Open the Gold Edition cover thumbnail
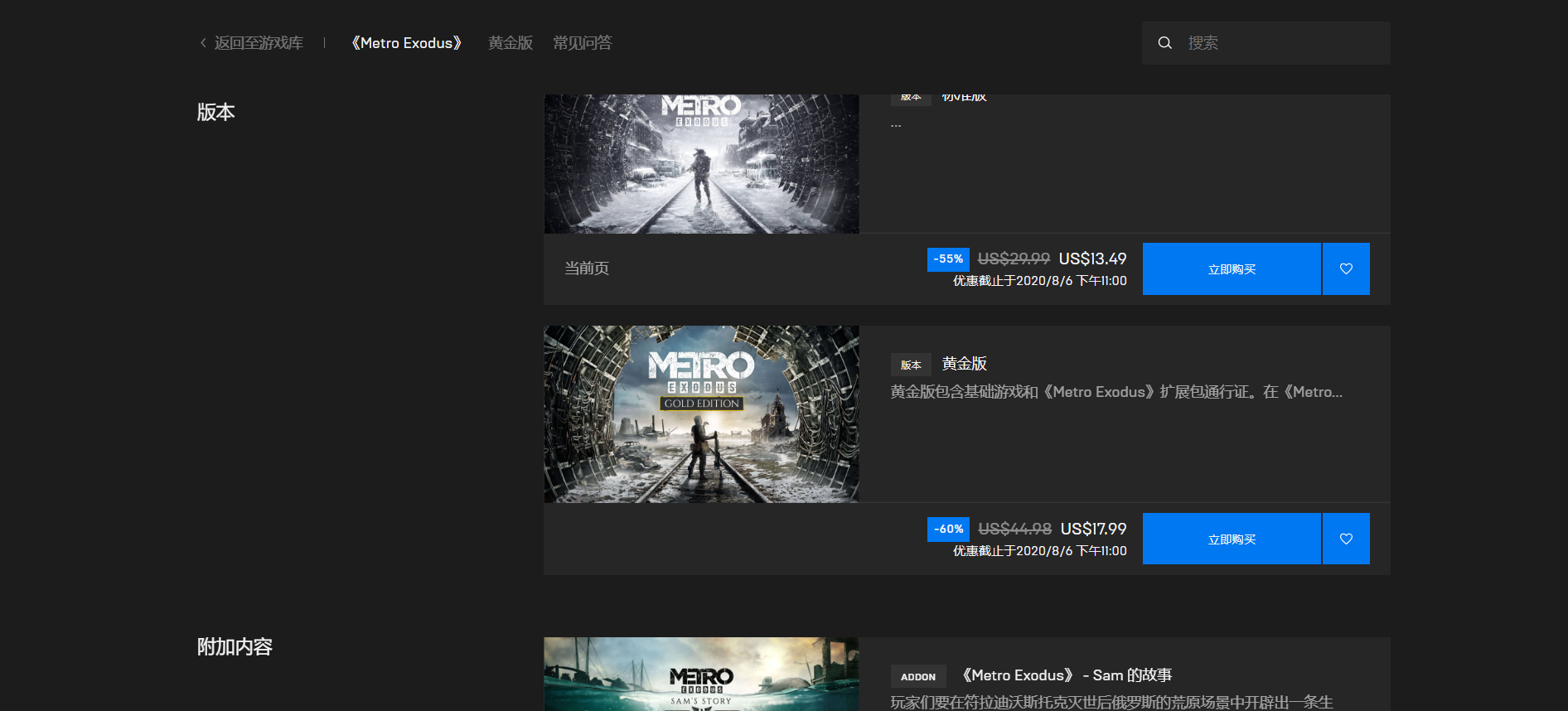This screenshot has width=1568, height=711. pos(701,414)
